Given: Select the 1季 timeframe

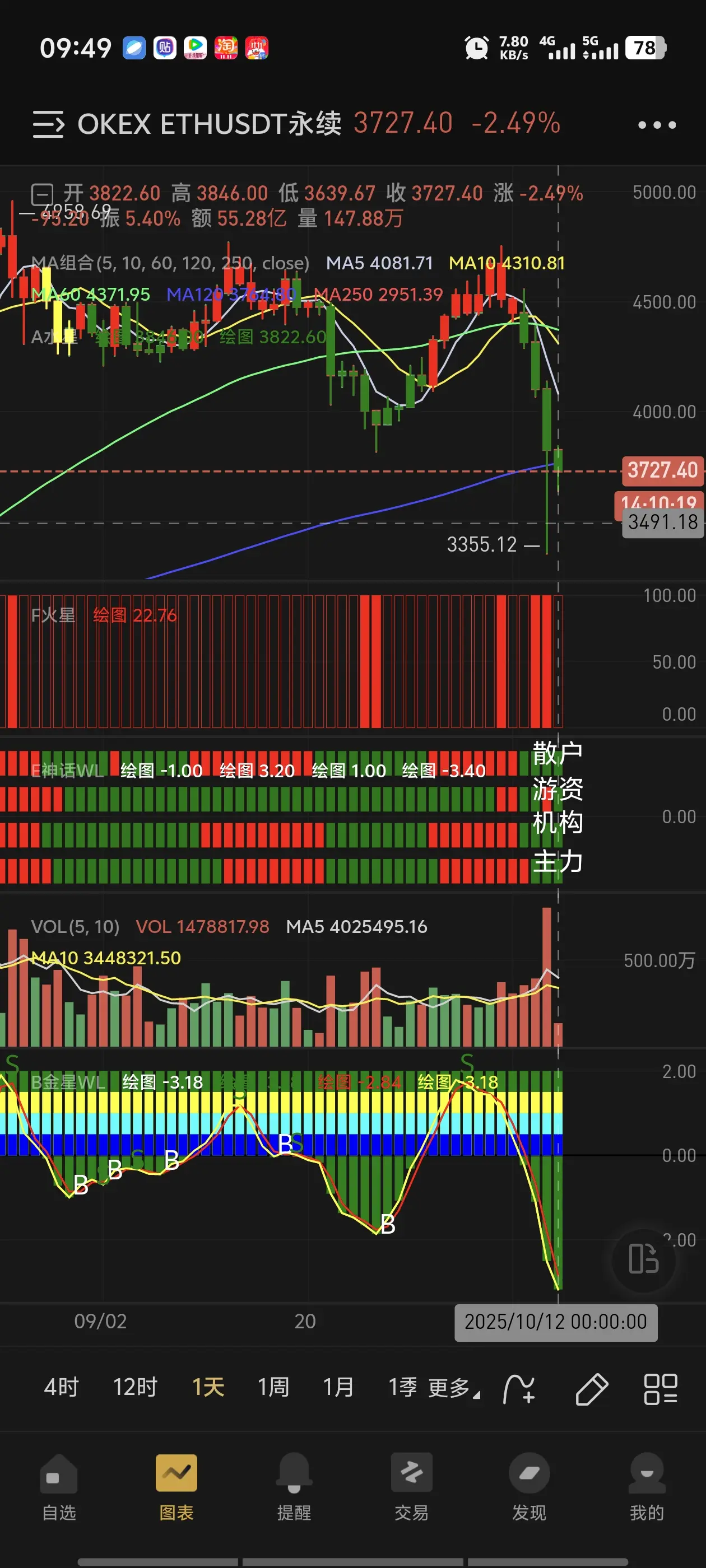Looking at the screenshot, I should point(403,1387).
